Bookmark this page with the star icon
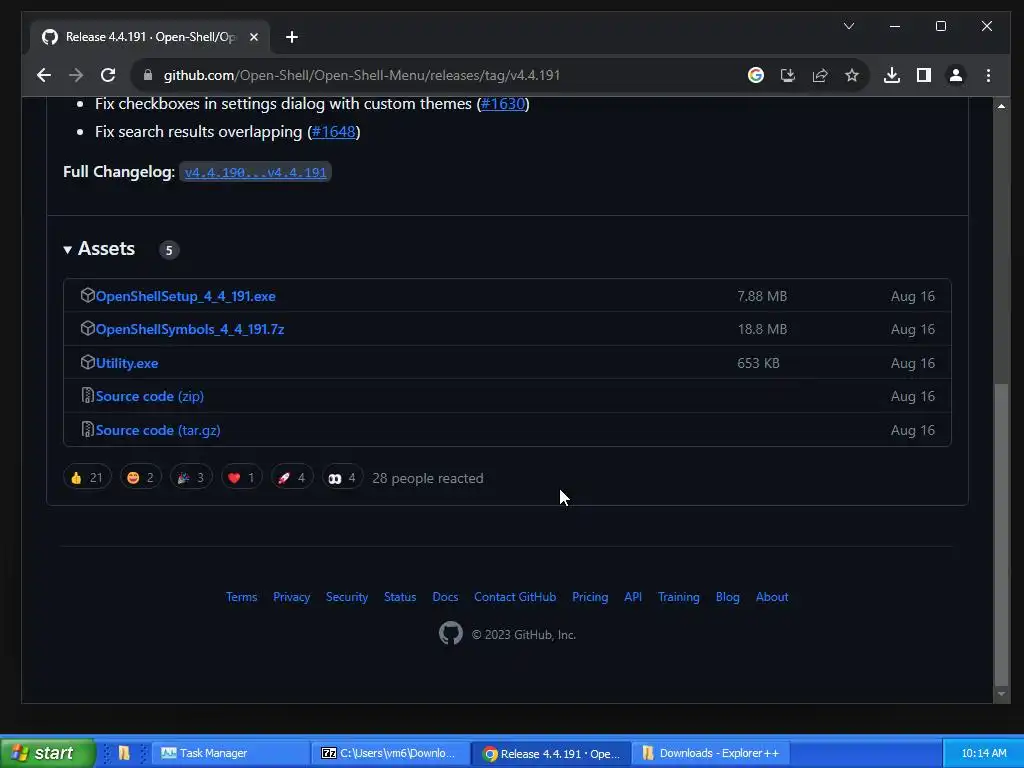This screenshot has height=768, width=1024. (x=852, y=75)
